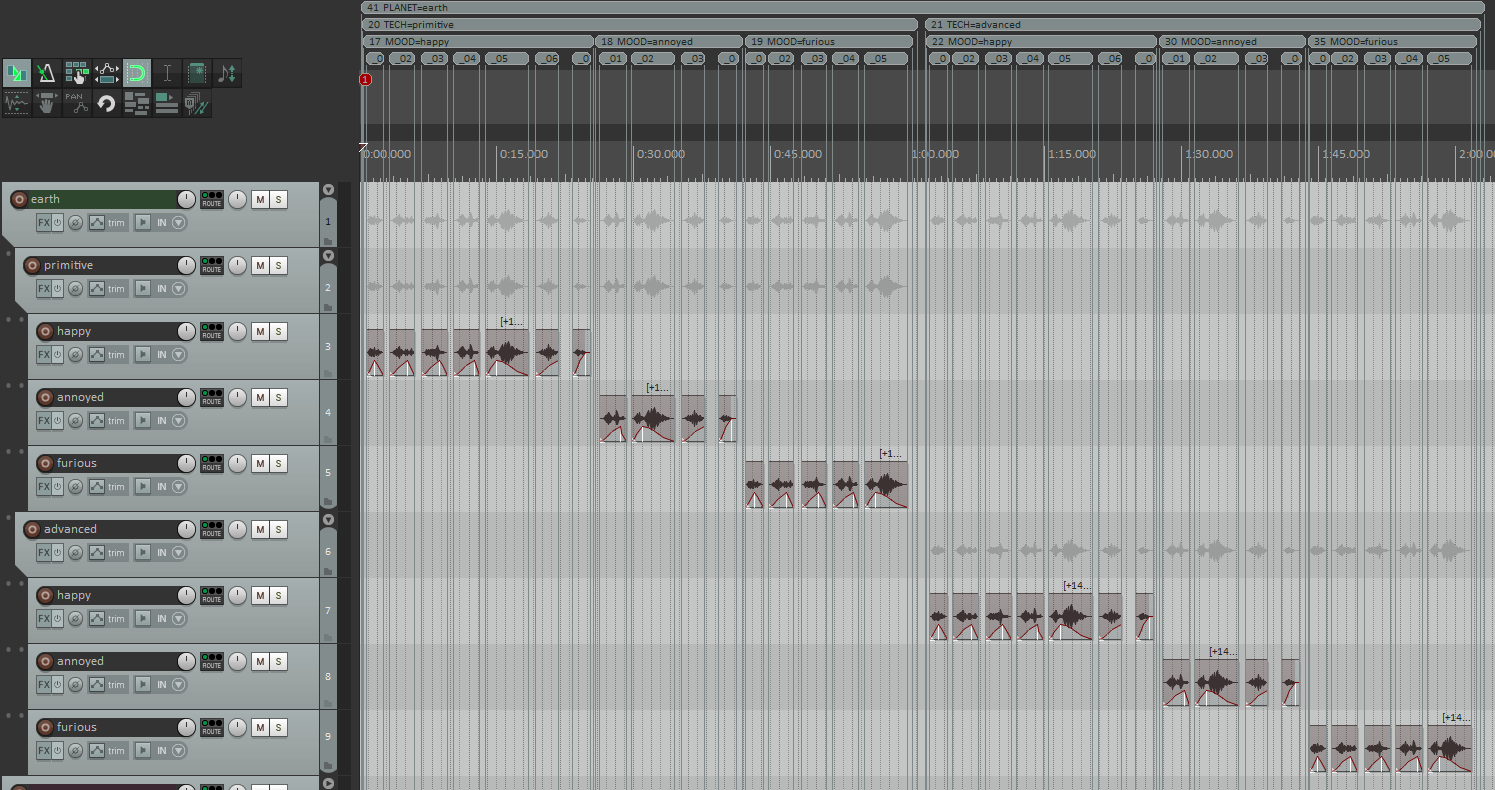The height and width of the screenshot is (790, 1495).
Task: Open the FX button on the advanced track
Action: [x=43, y=553]
